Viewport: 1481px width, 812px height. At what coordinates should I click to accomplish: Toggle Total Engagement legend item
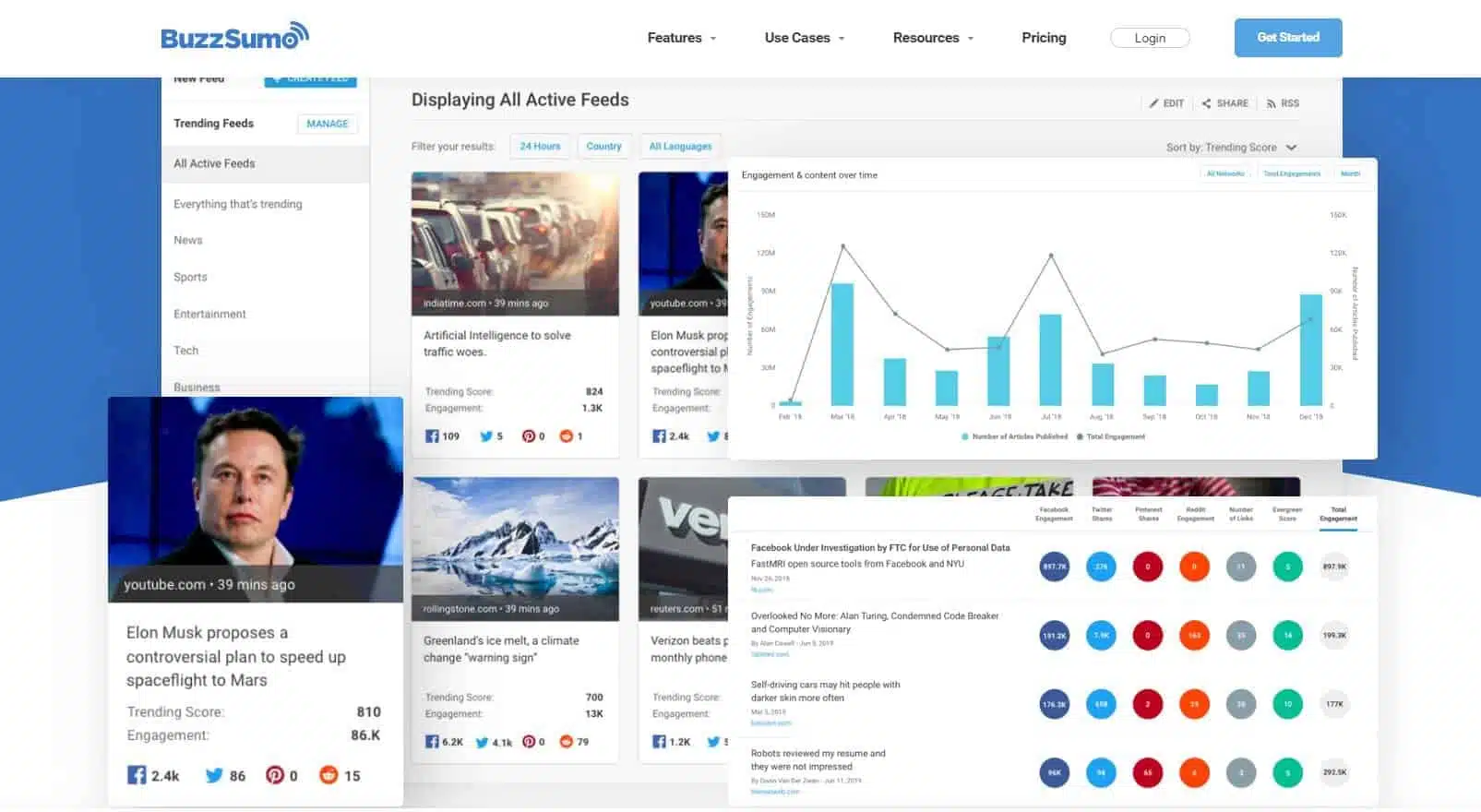pyautogui.click(x=1111, y=436)
